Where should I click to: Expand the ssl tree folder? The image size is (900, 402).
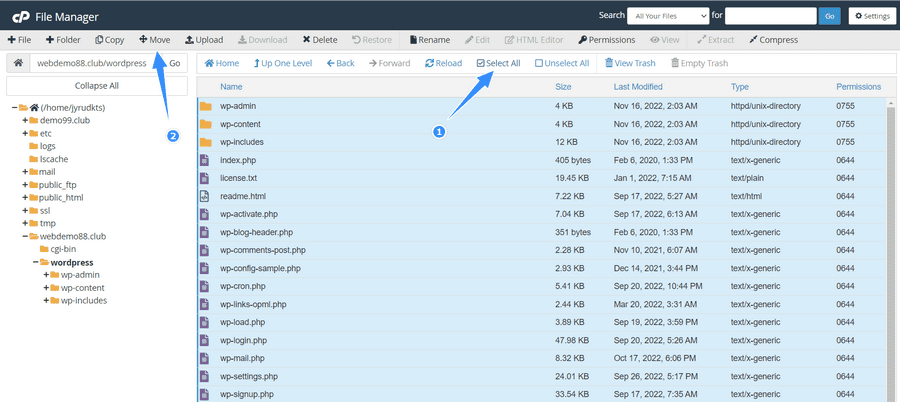click(x=25, y=211)
